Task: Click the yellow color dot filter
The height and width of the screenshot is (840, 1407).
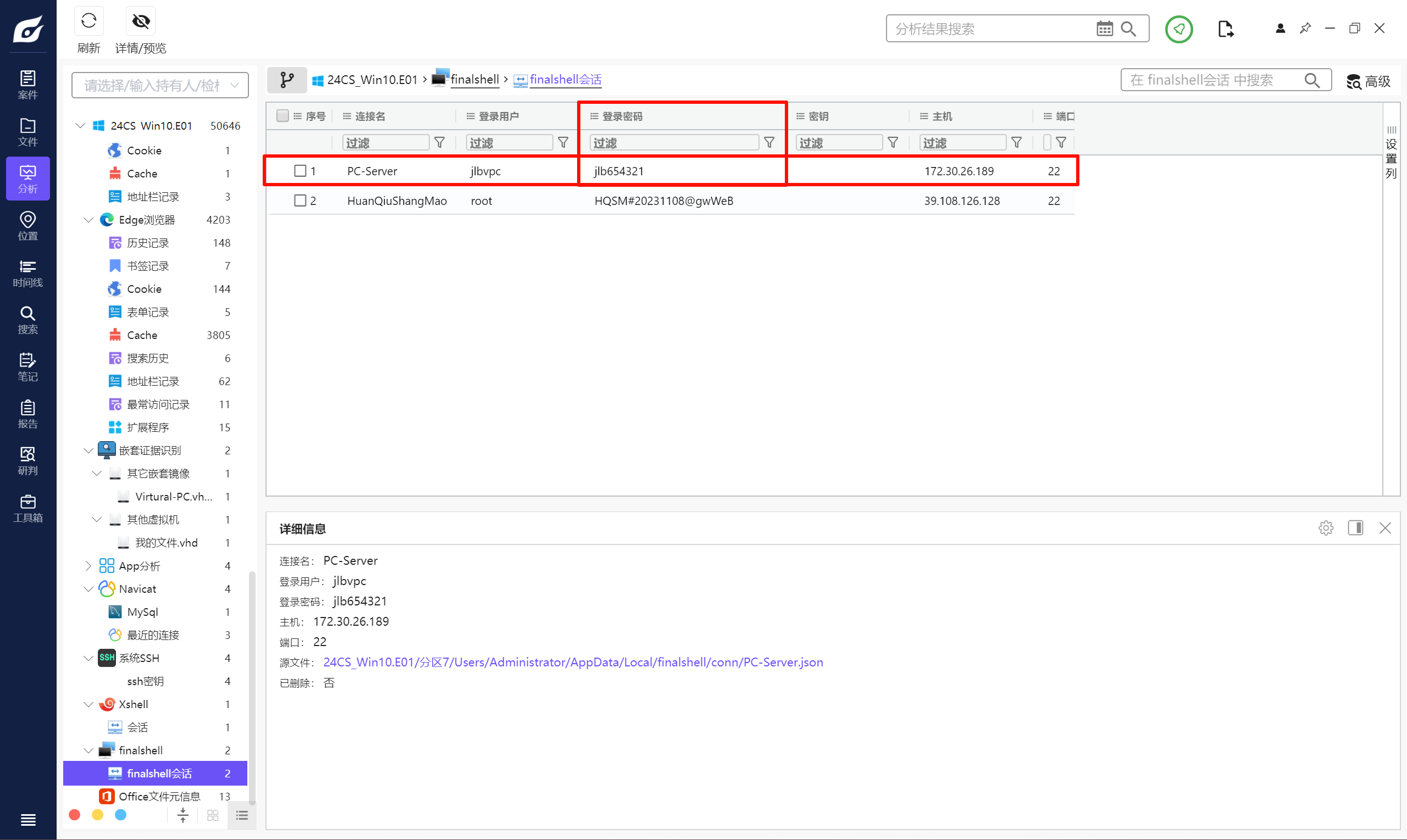Action: click(x=97, y=815)
